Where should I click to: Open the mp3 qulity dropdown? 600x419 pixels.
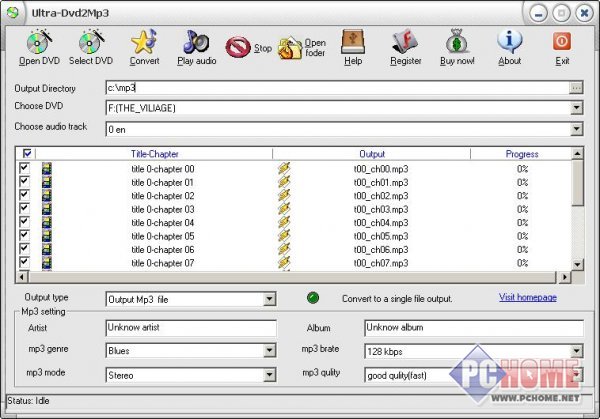[x=576, y=375]
